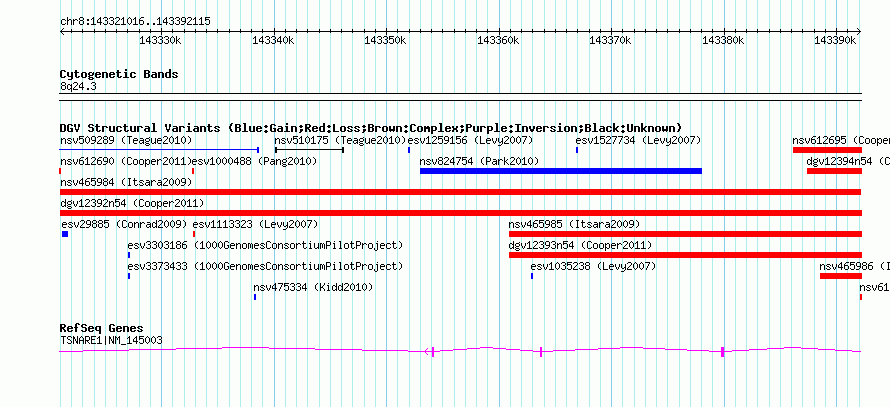Click the 143340k ruler label
890x407 pixels.
coord(273,41)
